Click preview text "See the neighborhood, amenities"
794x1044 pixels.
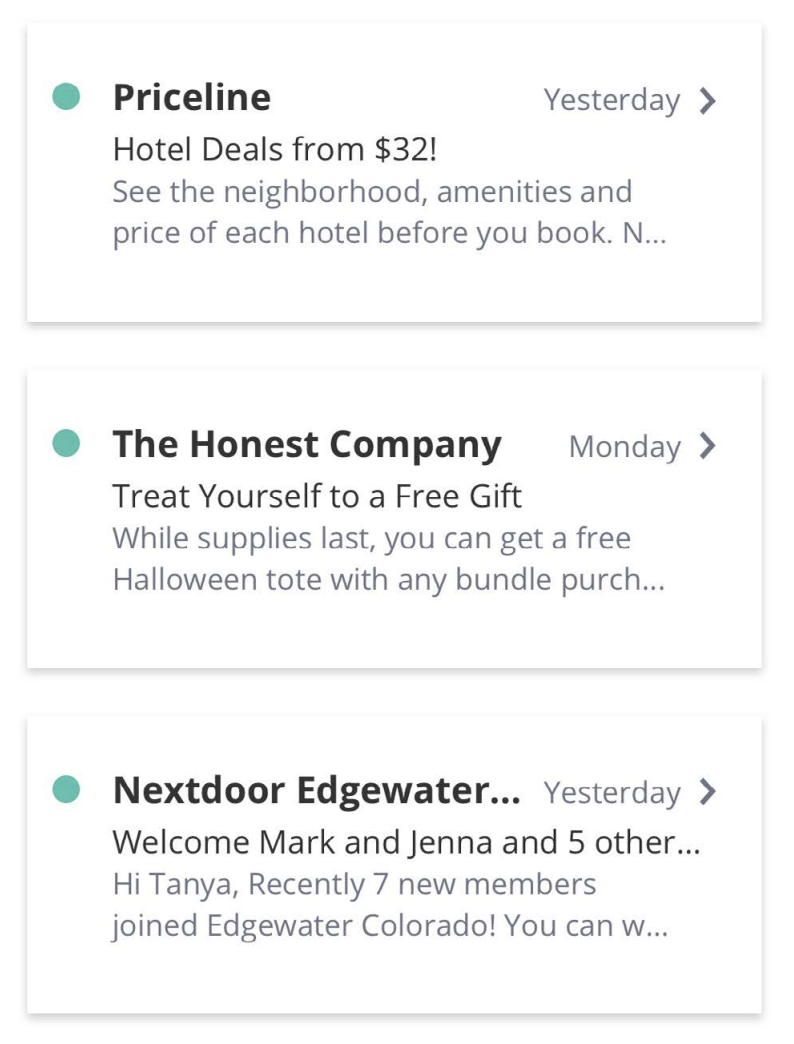pos(372,191)
